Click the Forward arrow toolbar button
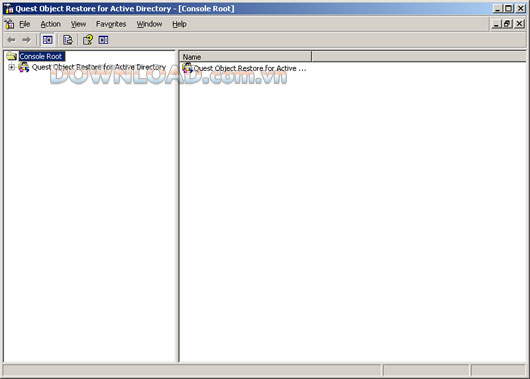The width and height of the screenshot is (530, 379). pyautogui.click(x=26, y=40)
